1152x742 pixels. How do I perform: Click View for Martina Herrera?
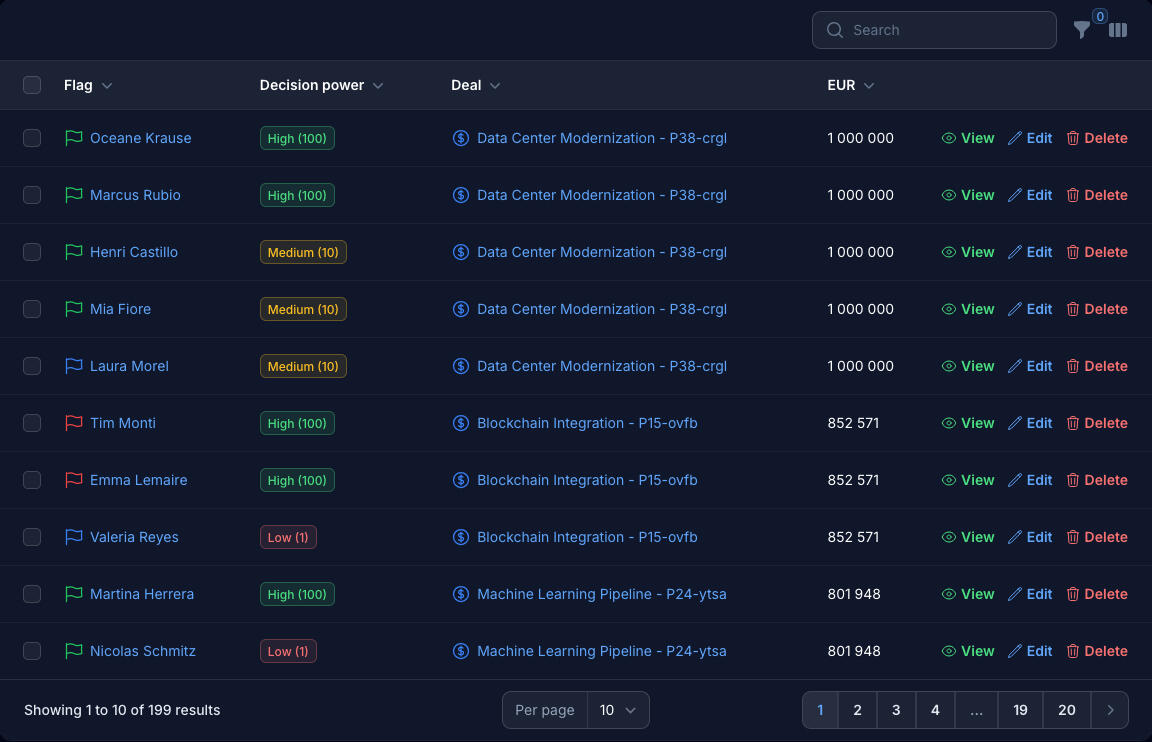(x=968, y=594)
